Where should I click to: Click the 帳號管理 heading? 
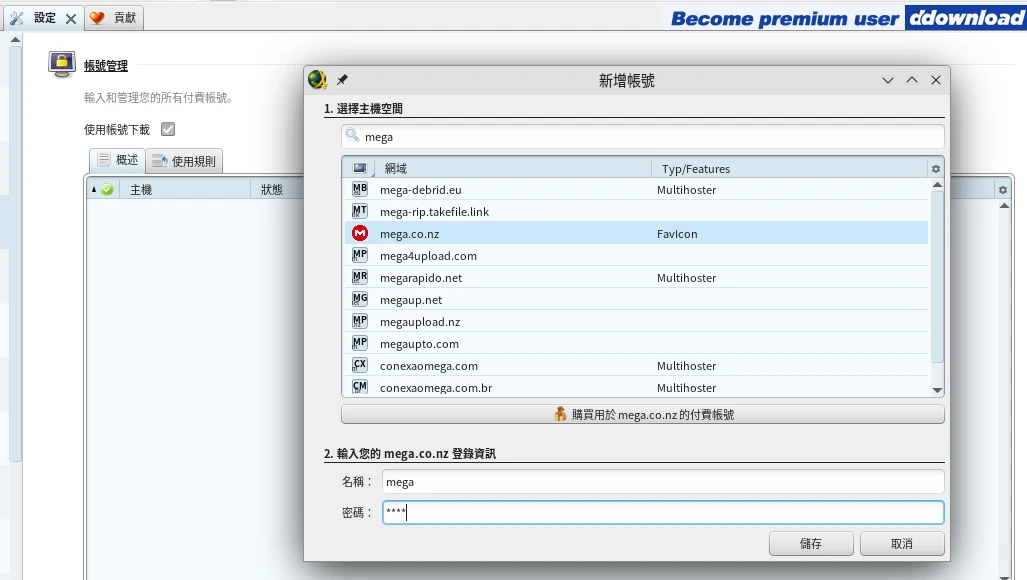point(105,65)
